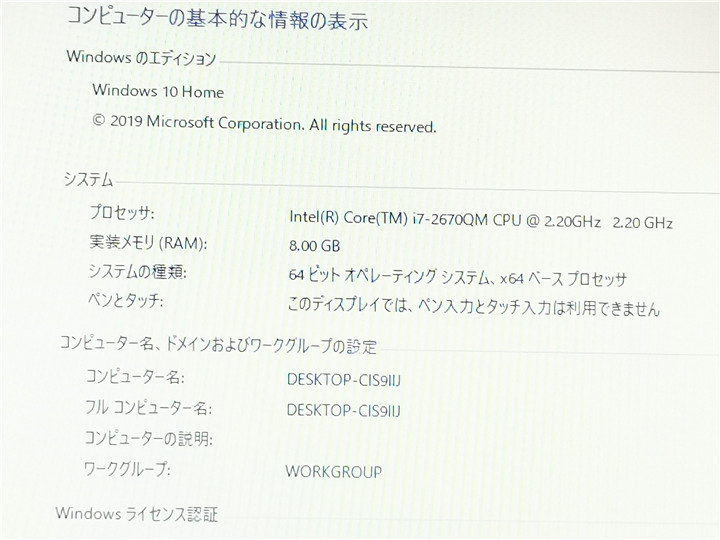Select the first DESKTOP-CIS9IIJ computer name value

[344, 380]
